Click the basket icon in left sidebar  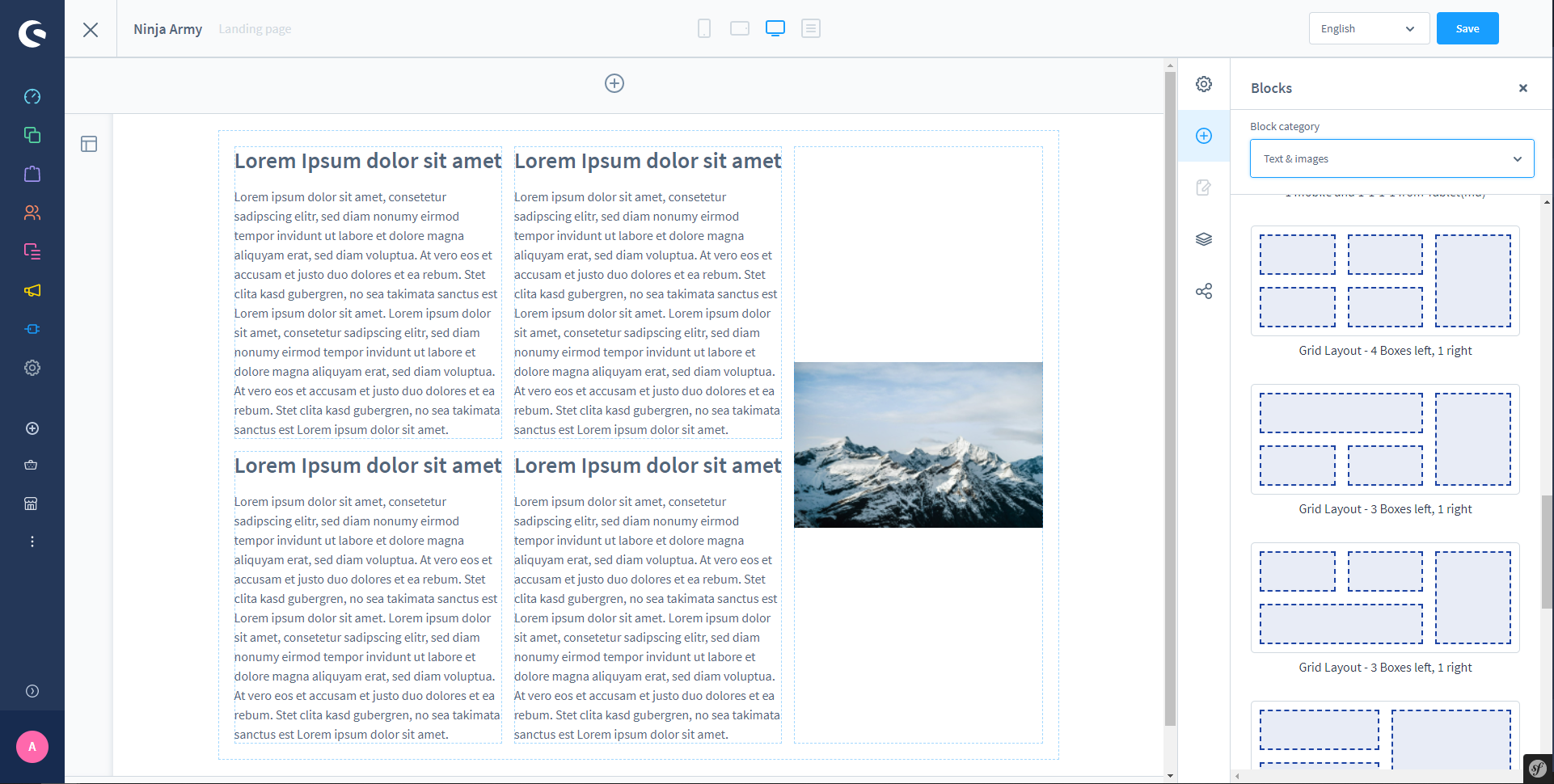[x=32, y=465]
